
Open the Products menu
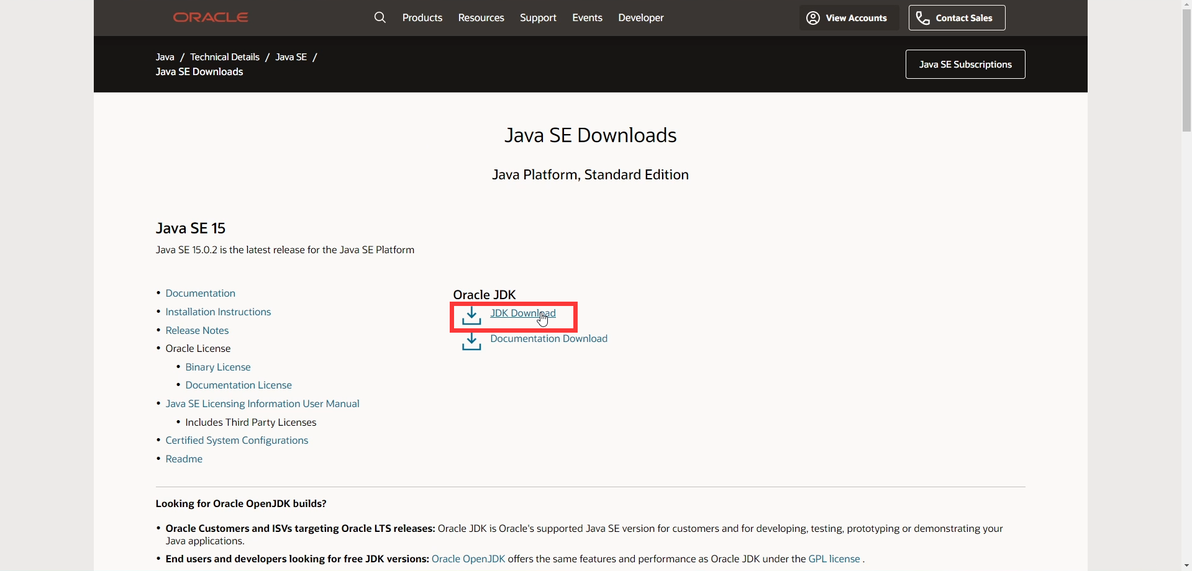(x=422, y=18)
